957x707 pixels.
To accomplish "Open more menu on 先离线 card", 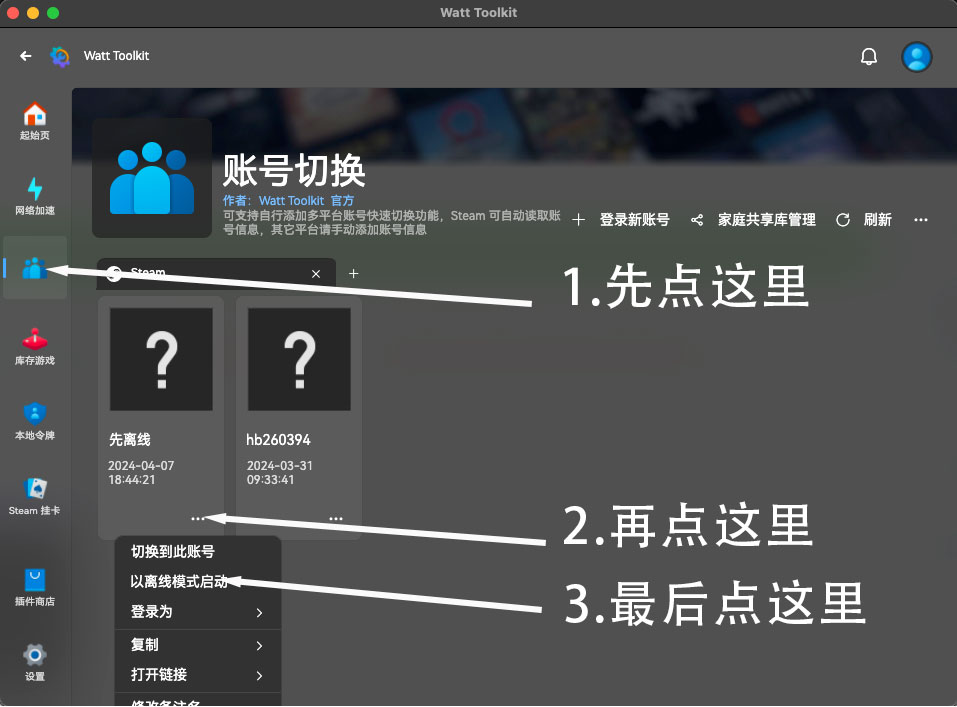I will pos(198,518).
